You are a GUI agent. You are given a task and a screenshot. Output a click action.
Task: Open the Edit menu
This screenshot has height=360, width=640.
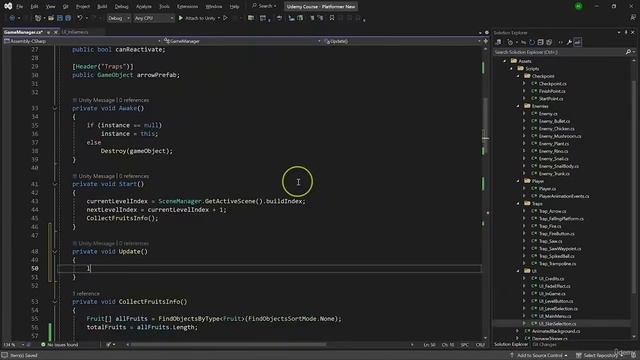click(34, 7)
